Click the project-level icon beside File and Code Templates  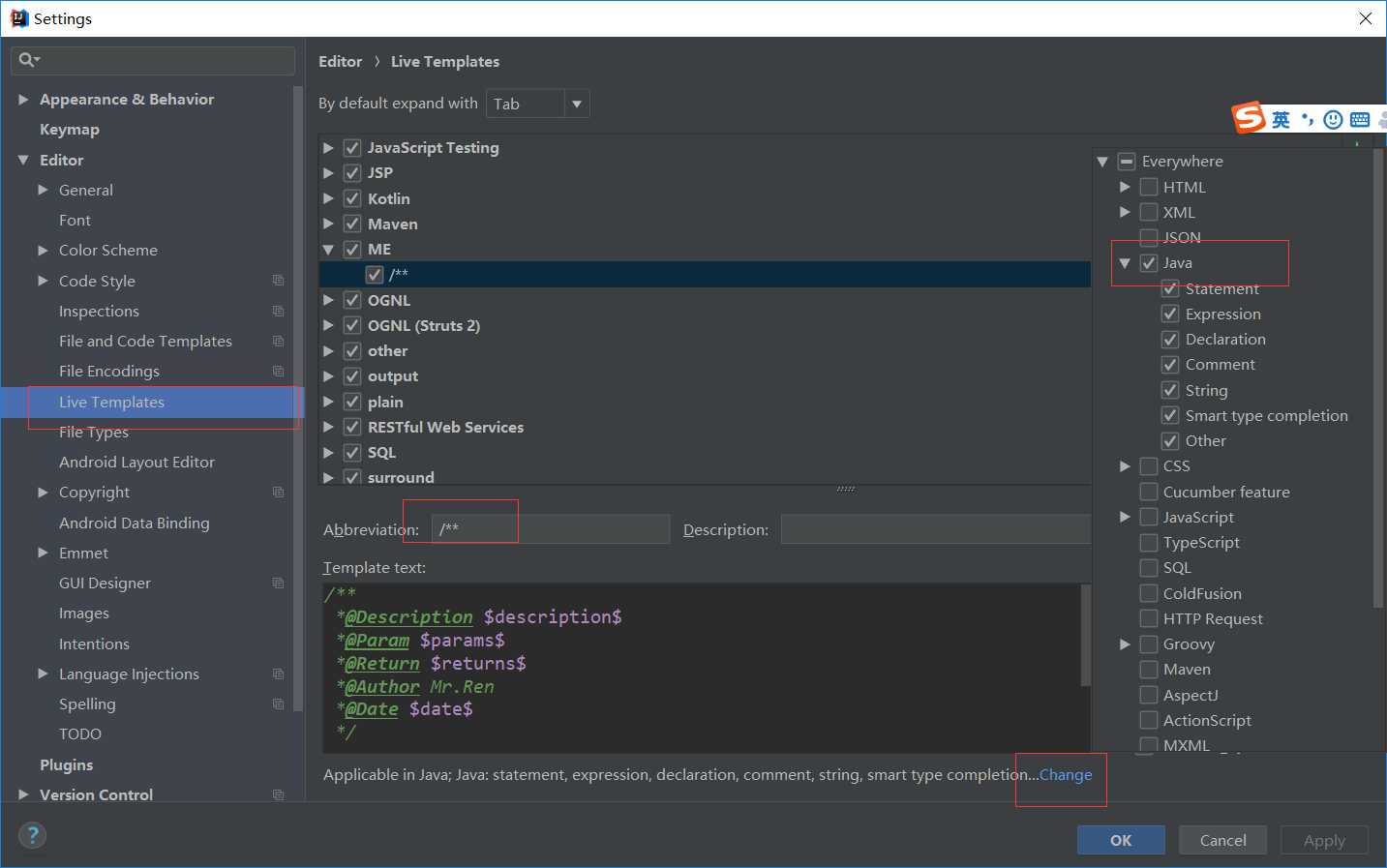click(278, 341)
